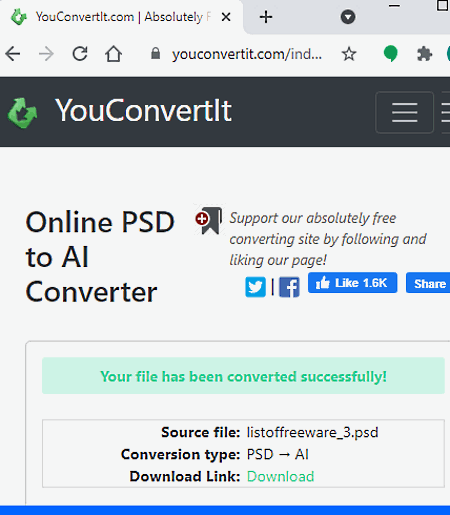Close the YouConvertIt.com tab

(226, 17)
